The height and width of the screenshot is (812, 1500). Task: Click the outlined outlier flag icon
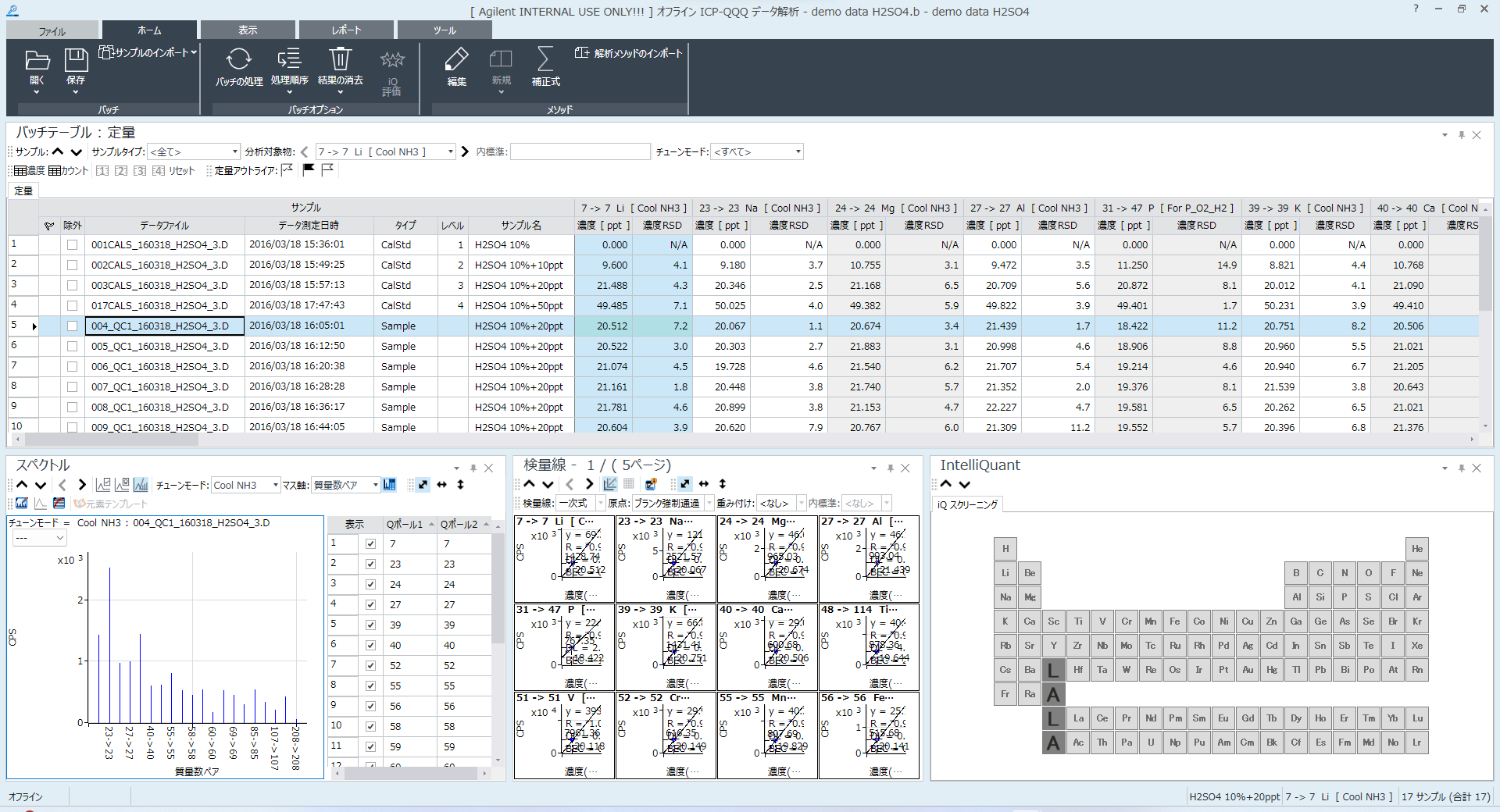[327, 169]
